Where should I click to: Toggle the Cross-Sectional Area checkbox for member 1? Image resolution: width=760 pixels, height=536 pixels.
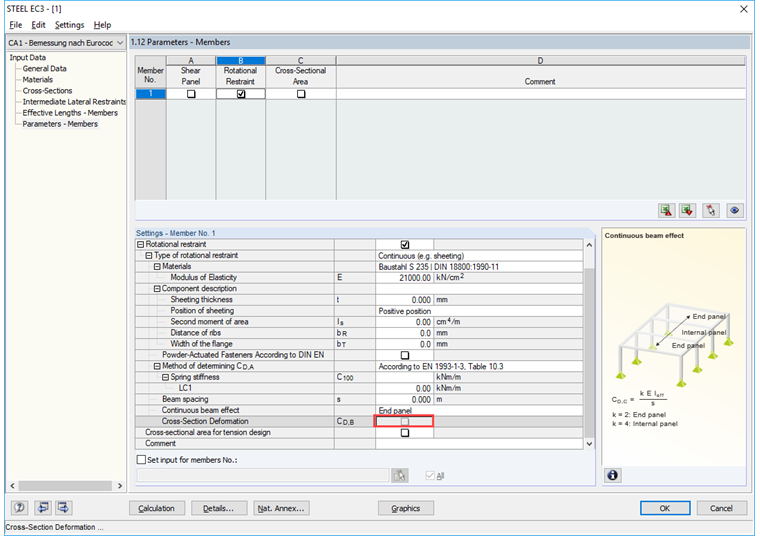[301, 94]
